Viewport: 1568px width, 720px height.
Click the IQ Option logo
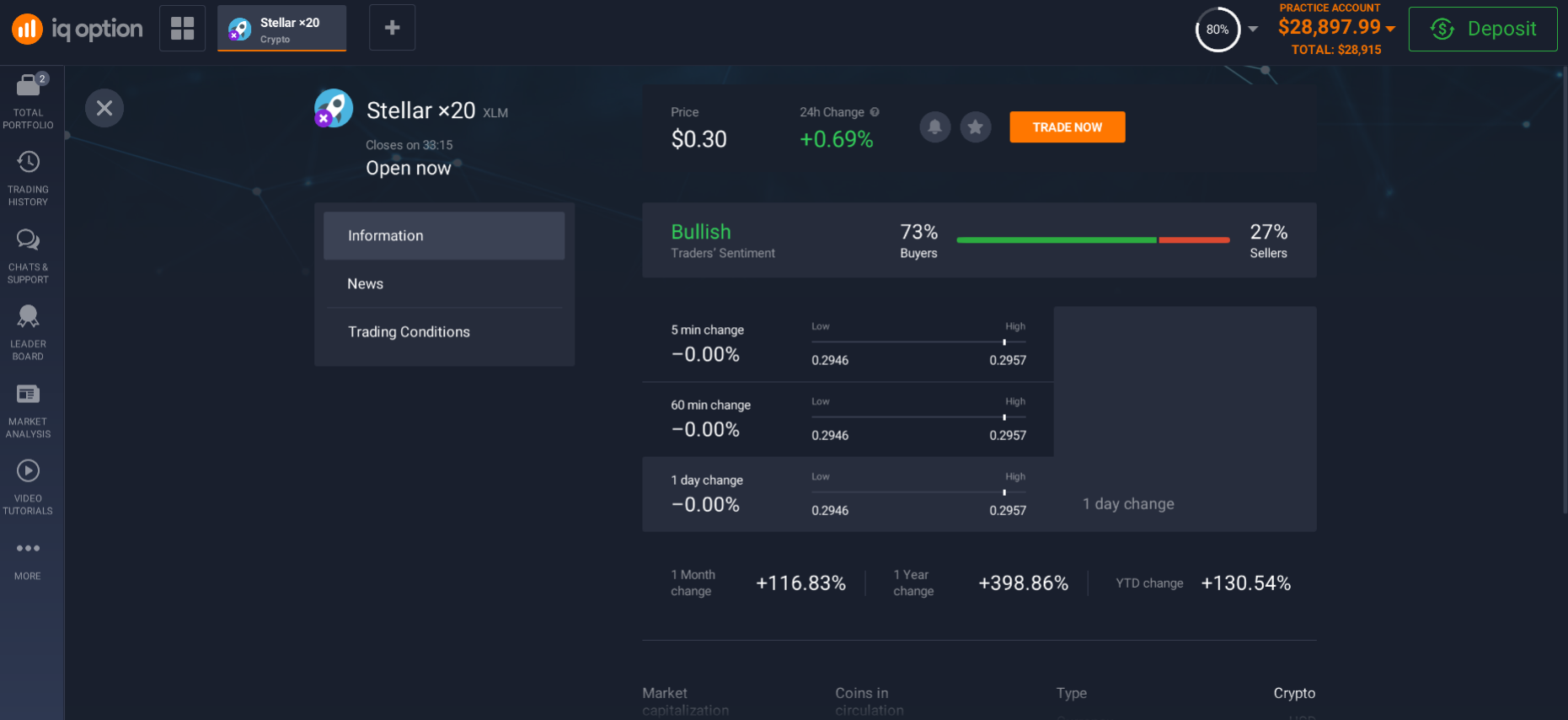click(77, 29)
